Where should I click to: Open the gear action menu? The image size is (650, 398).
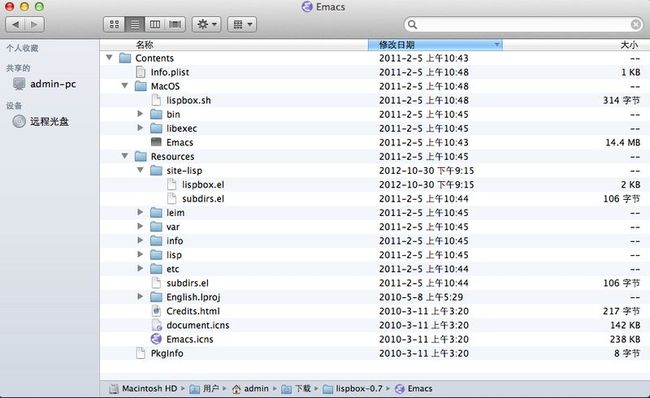click(206, 24)
